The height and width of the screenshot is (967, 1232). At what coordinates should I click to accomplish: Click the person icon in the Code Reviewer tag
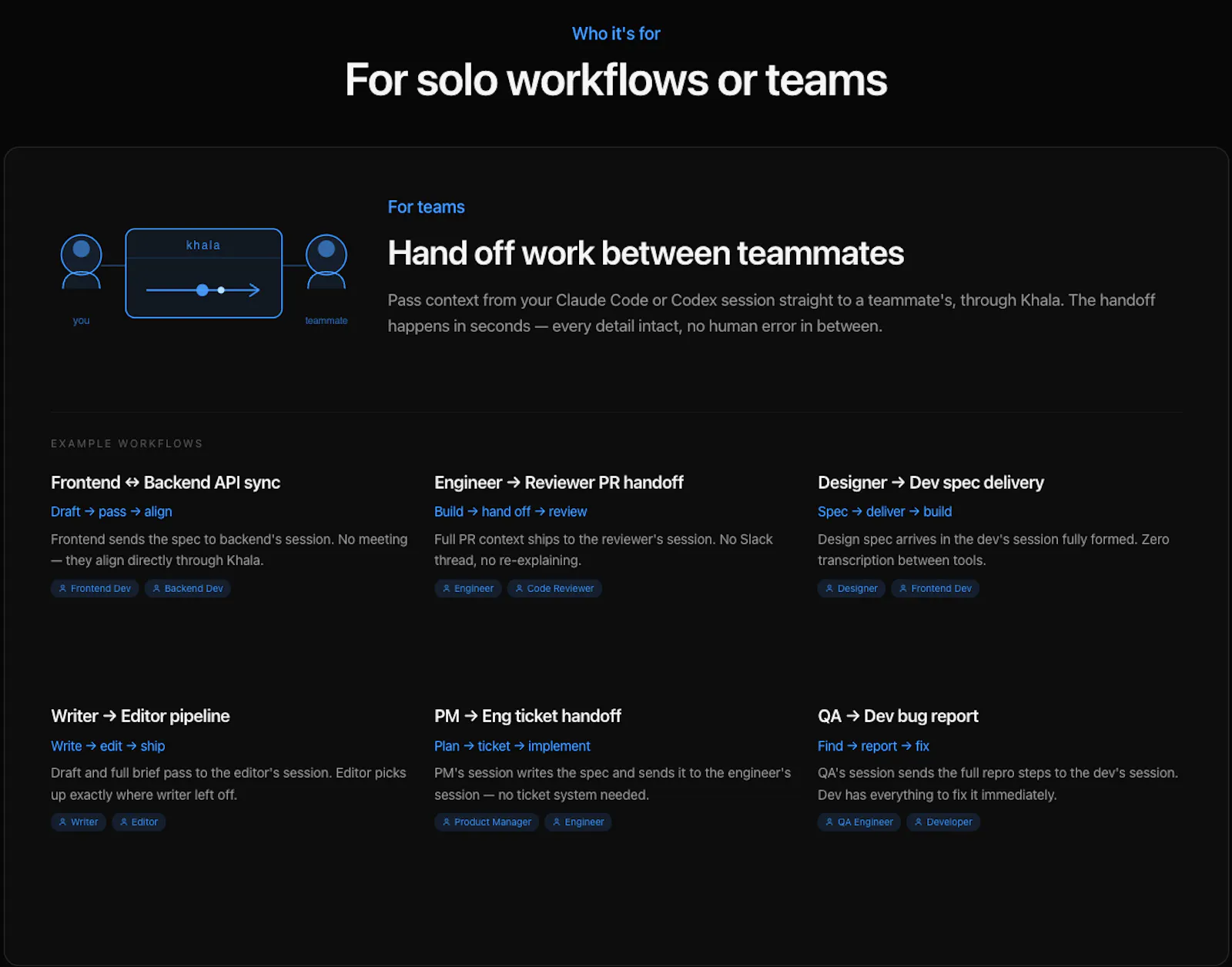(519, 589)
